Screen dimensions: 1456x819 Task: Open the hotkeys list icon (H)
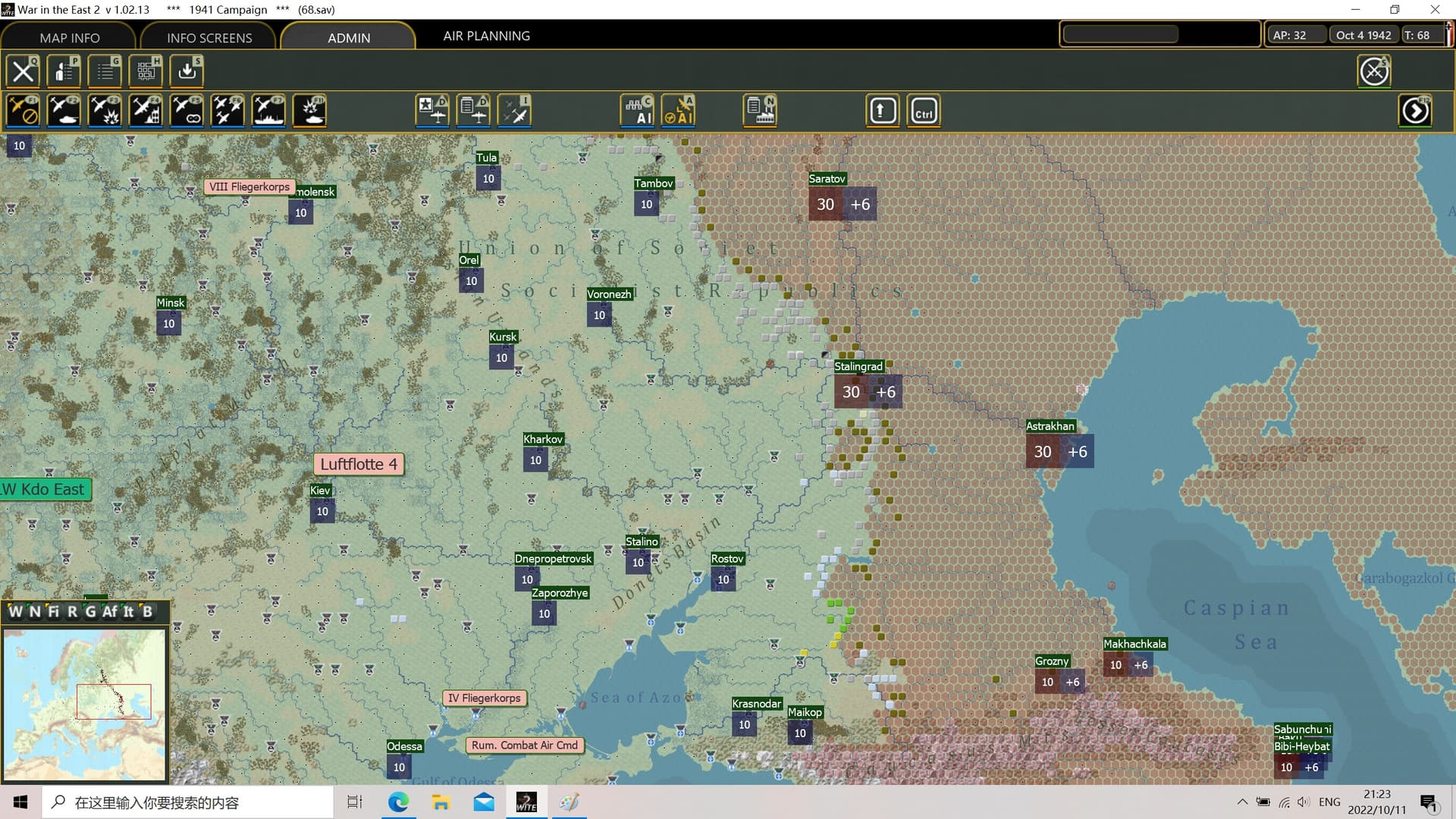[x=146, y=71]
